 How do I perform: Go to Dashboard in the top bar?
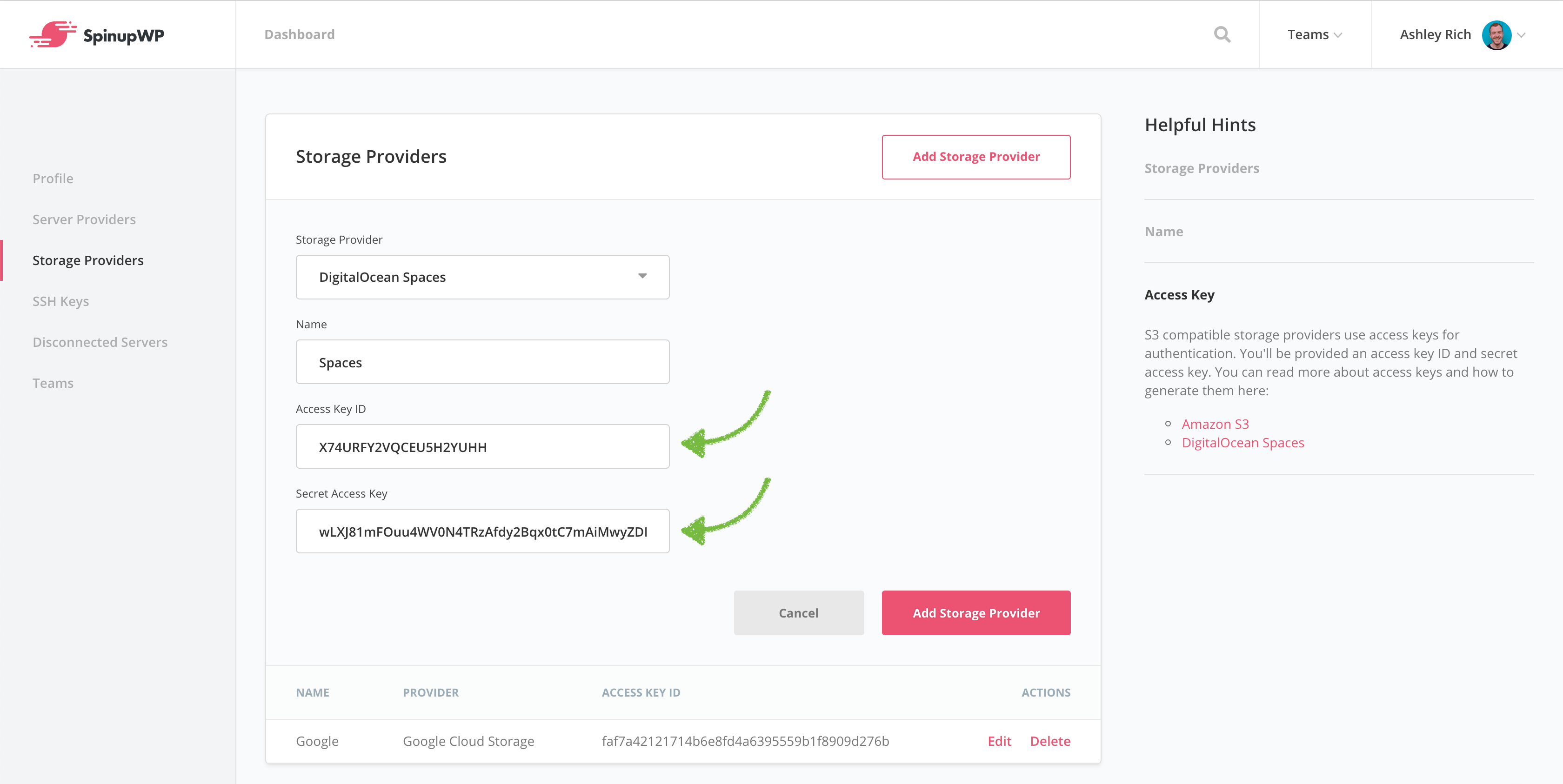point(299,34)
